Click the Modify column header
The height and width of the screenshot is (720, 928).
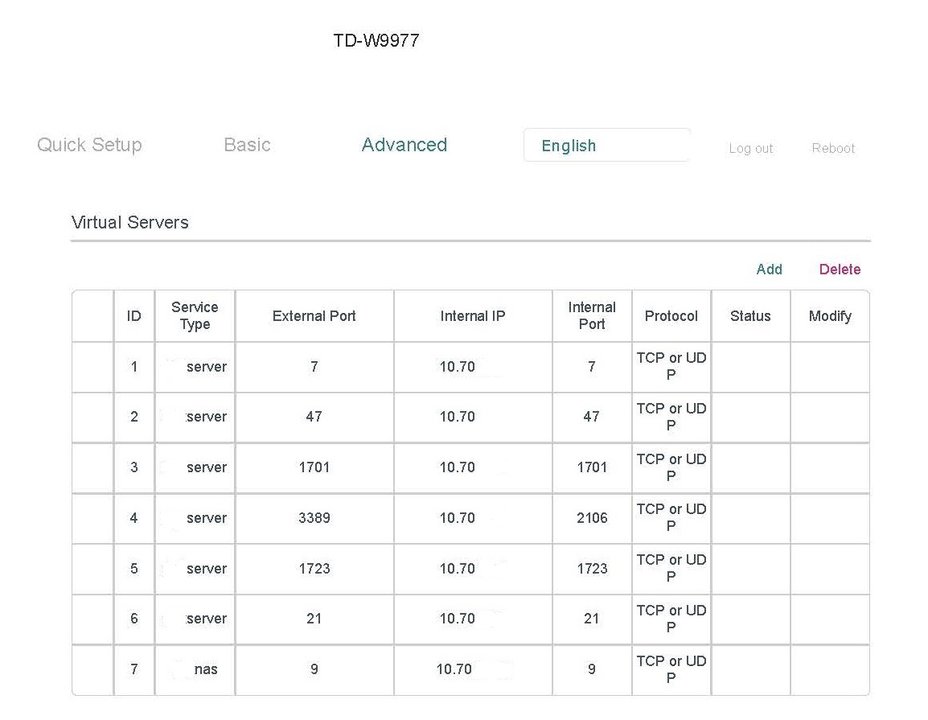(830, 316)
